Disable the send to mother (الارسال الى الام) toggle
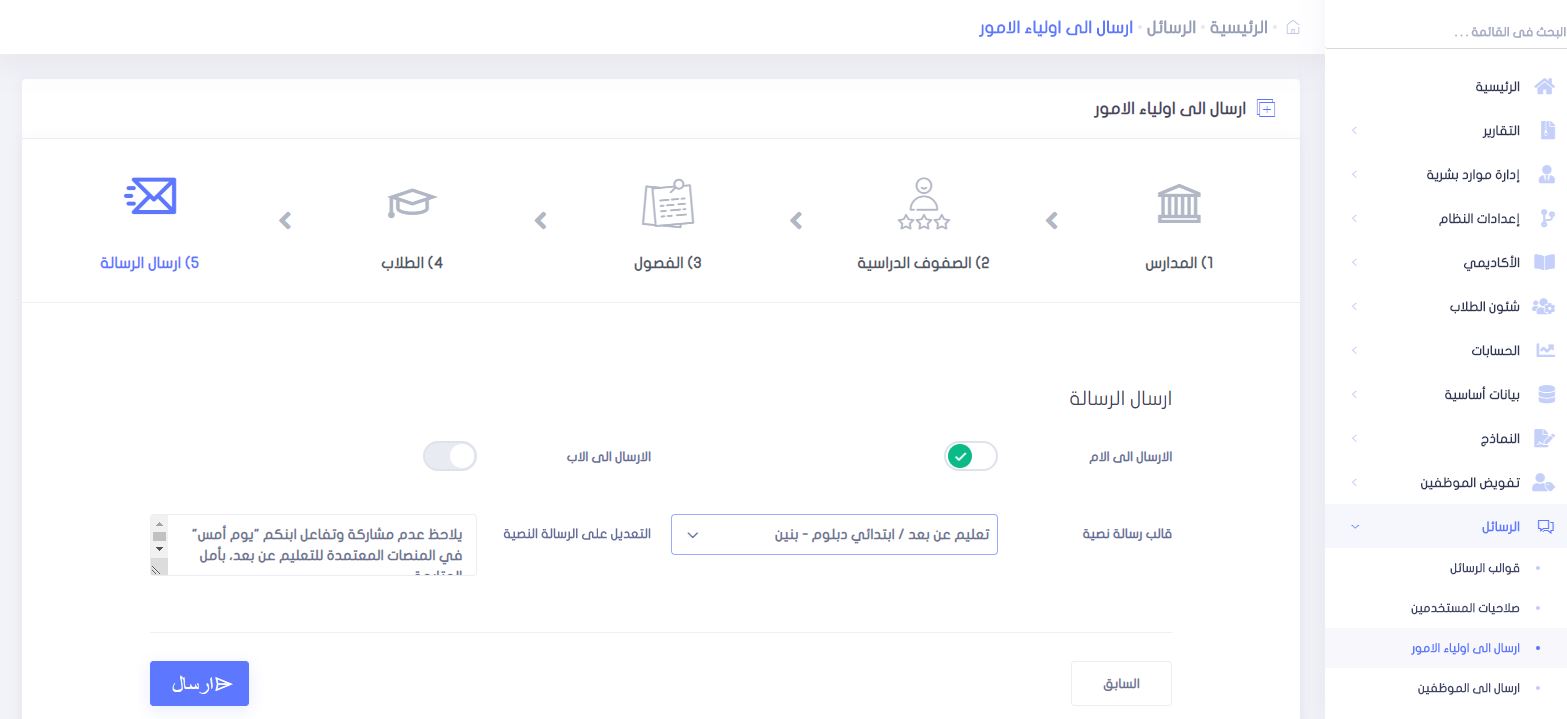 971,456
